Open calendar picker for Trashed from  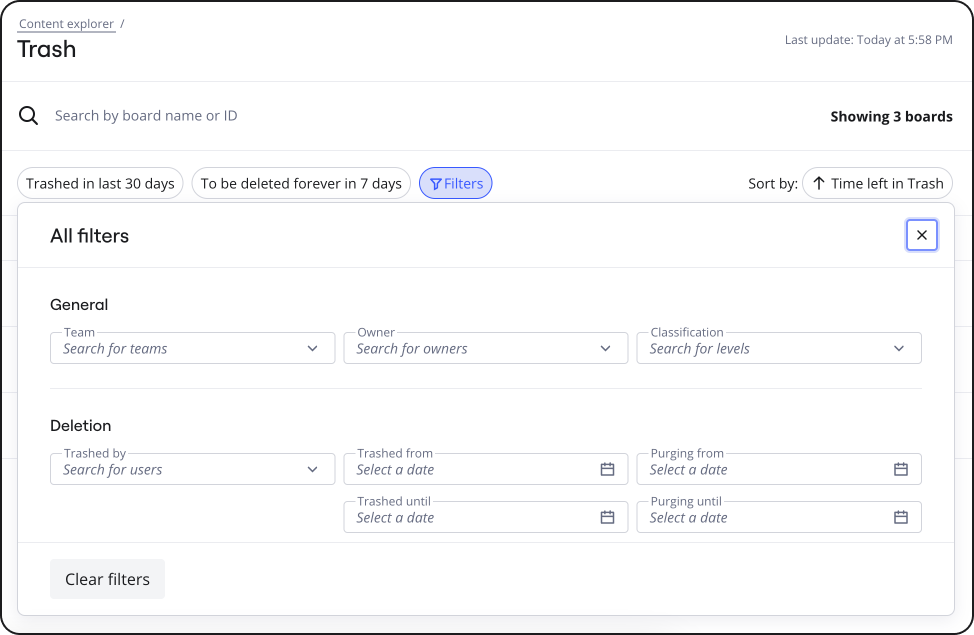pyautogui.click(x=607, y=469)
